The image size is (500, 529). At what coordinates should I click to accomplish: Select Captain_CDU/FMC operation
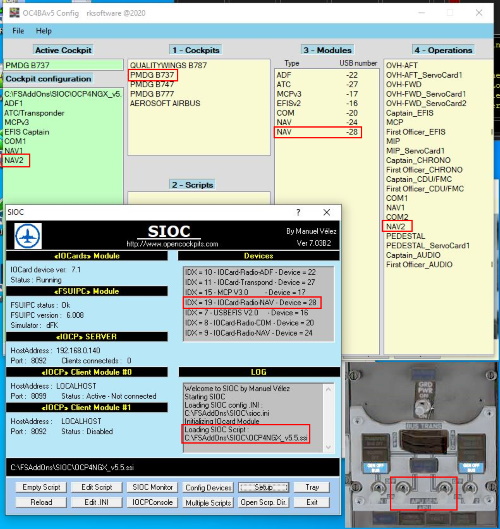click(419, 179)
